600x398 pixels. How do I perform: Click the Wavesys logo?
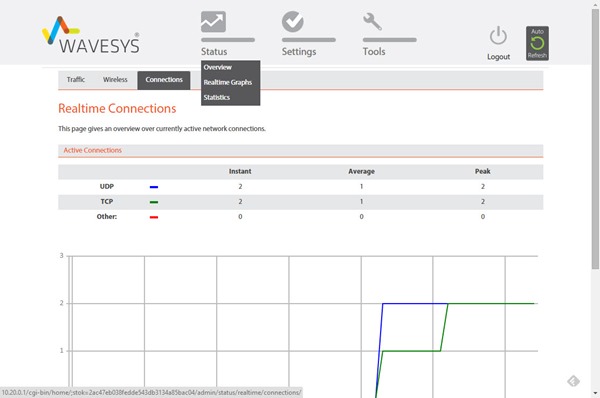click(x=91, y=35)
